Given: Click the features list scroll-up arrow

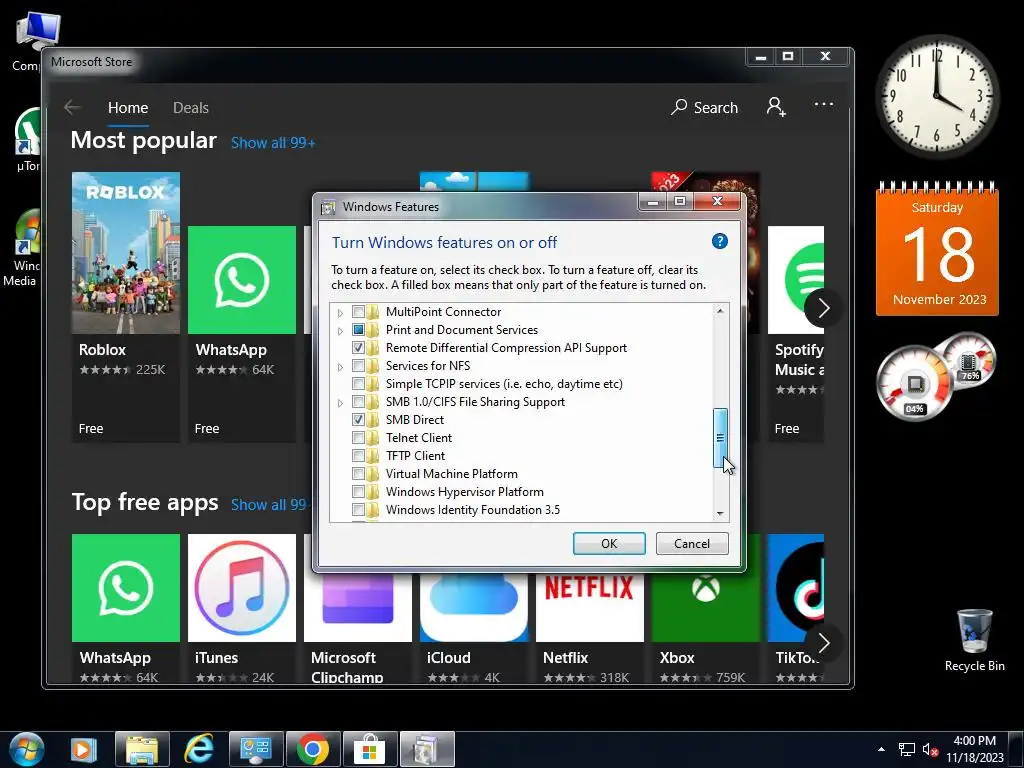Looking at the screenshot, I should click(x=720, y=311).
